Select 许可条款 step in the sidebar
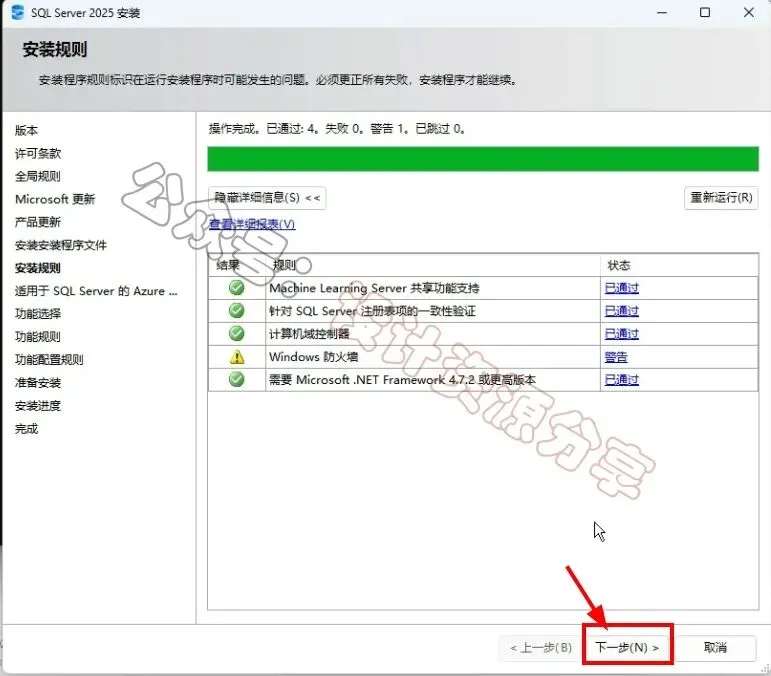The height and width of the screenshot is (676, 771). (38, 153)
